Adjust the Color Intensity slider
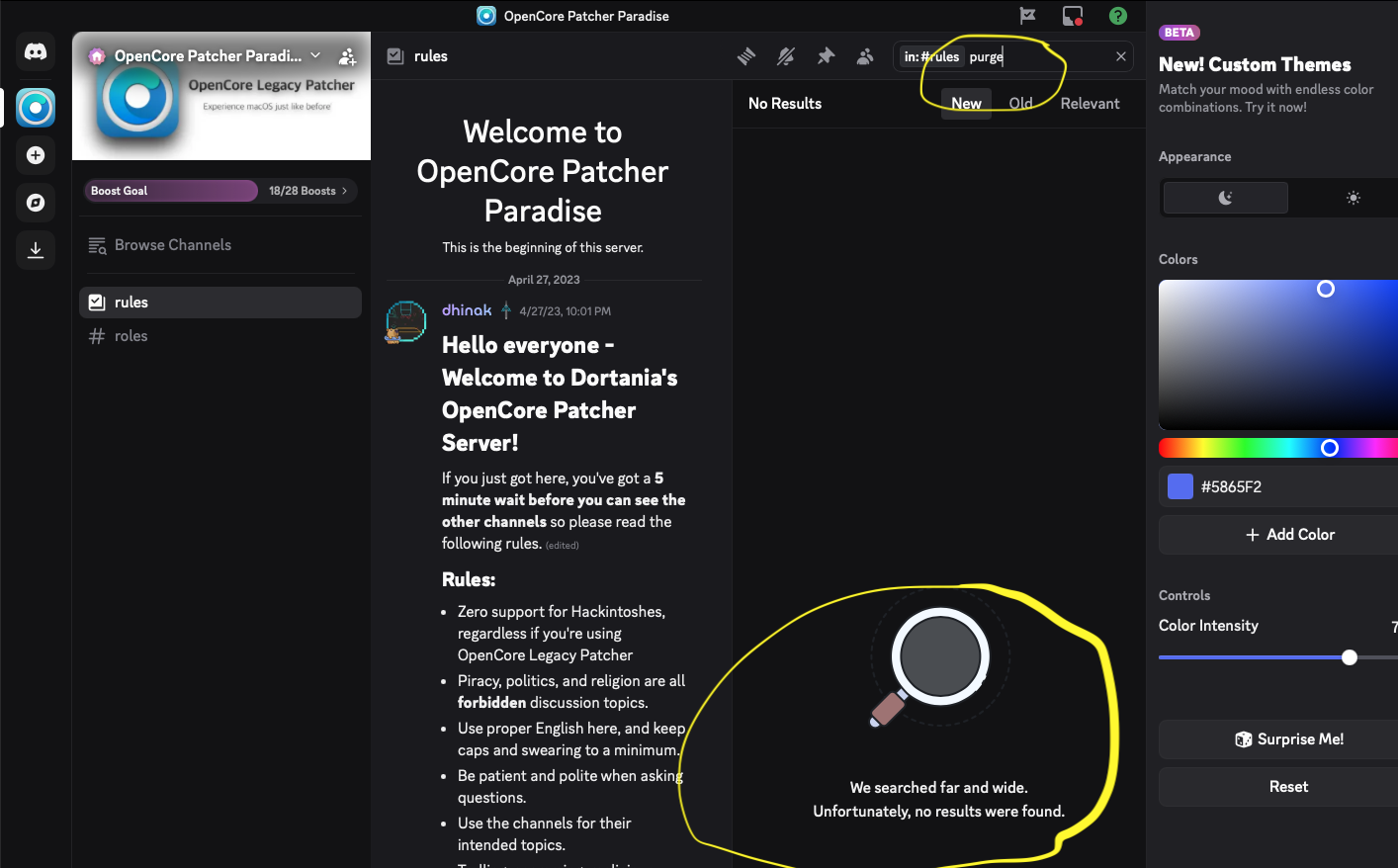Viewport: 1398px width, 868px height. tap(1351, 656)
